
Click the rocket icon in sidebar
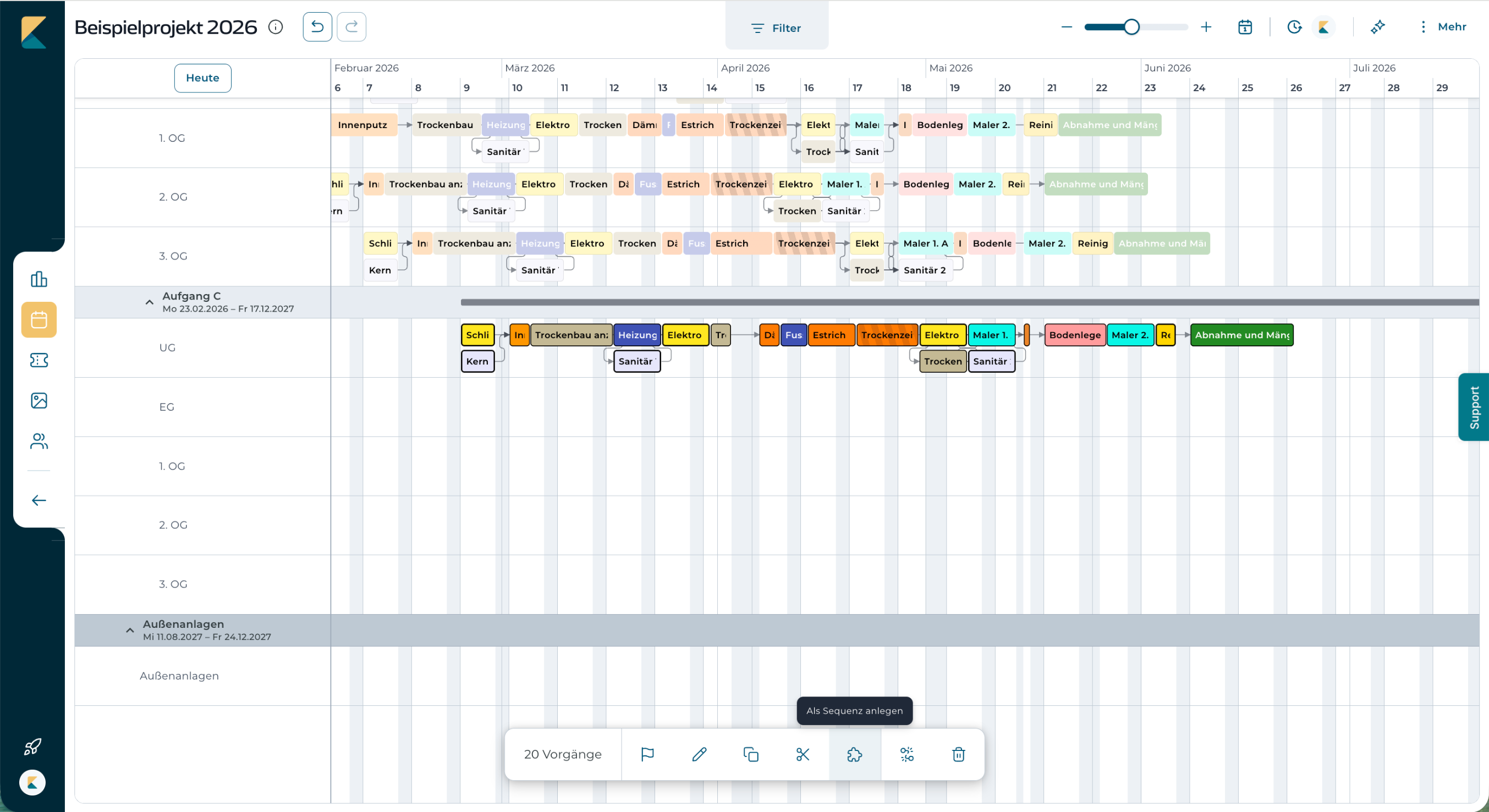[32, 747]
